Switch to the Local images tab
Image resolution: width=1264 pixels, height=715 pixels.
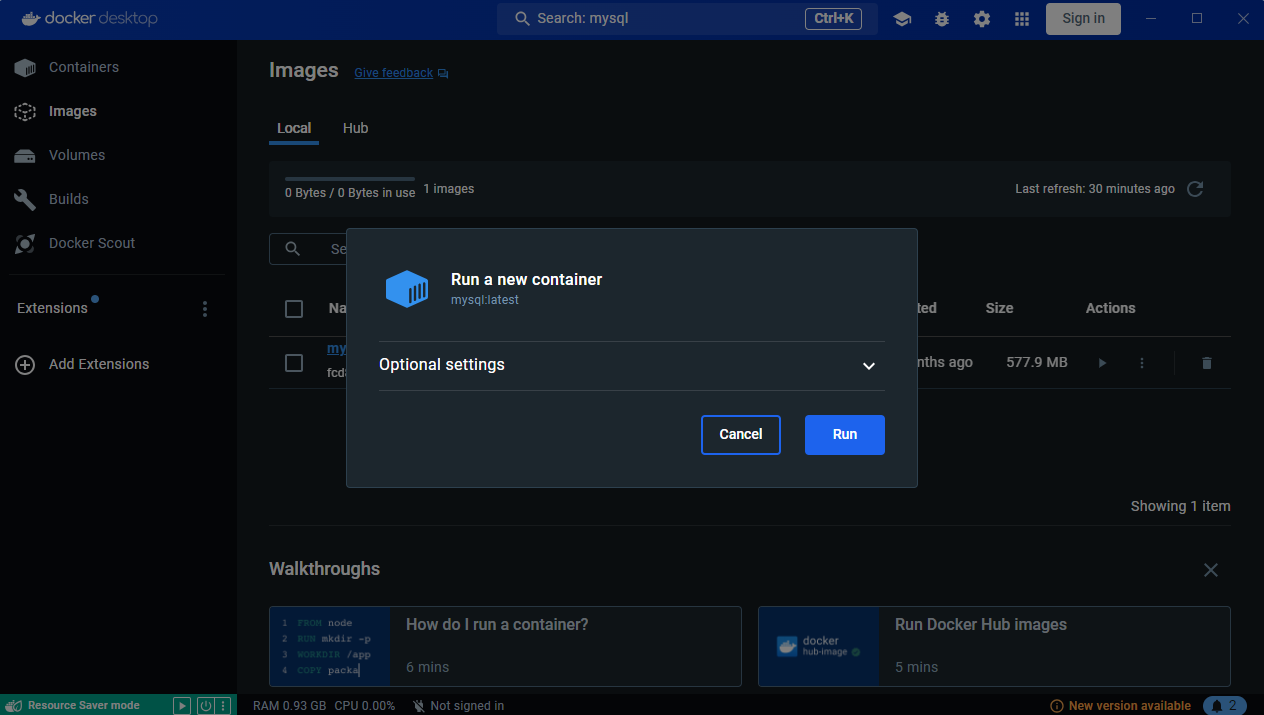[294, 128]
